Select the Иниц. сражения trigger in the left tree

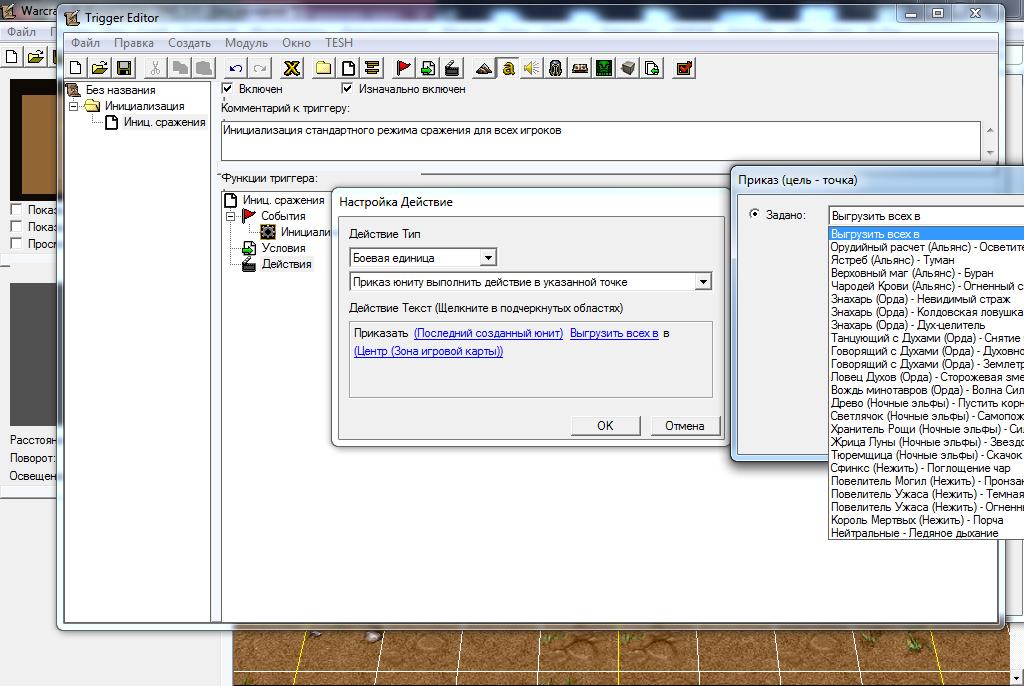click(x=165, y=122)
